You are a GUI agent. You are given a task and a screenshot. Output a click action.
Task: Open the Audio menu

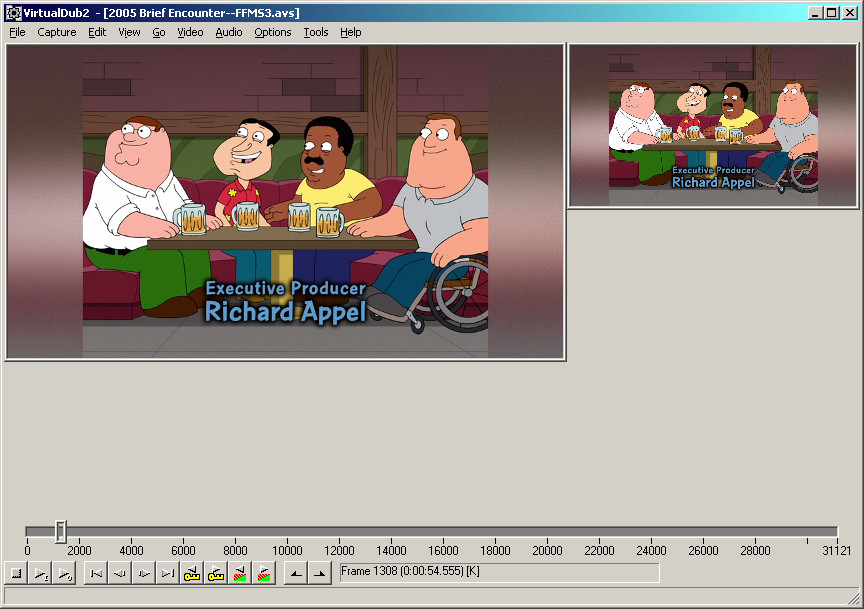click(x=229, y=33)
